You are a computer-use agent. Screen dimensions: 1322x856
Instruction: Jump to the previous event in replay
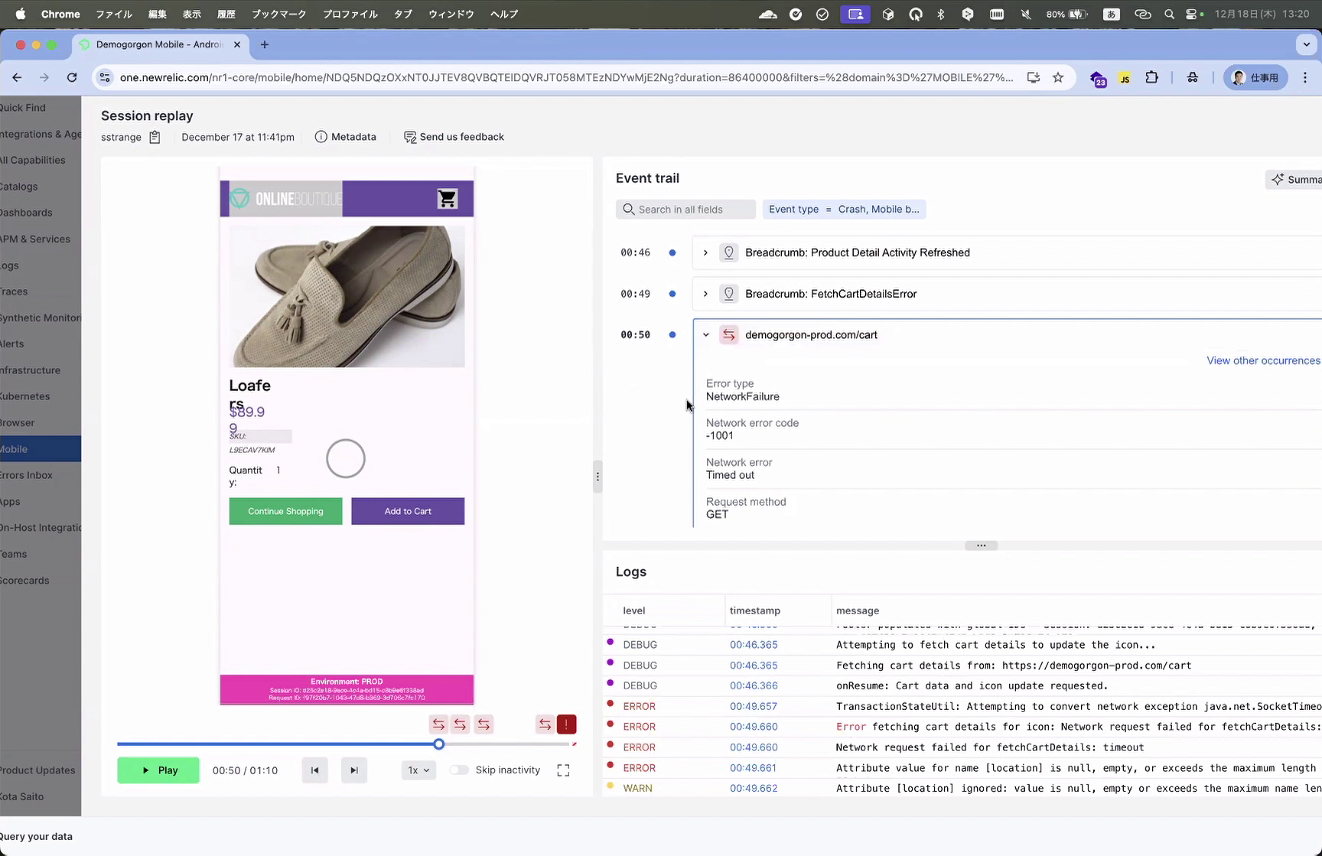[315, 770]
